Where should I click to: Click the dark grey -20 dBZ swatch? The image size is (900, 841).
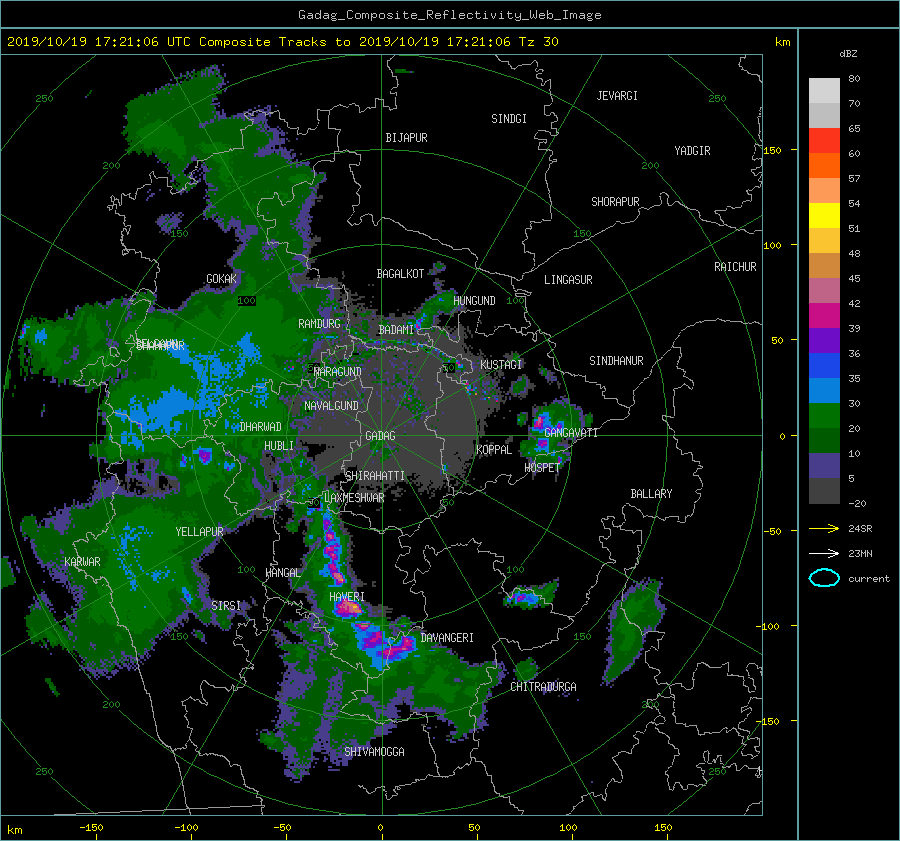tap(824, 491)
